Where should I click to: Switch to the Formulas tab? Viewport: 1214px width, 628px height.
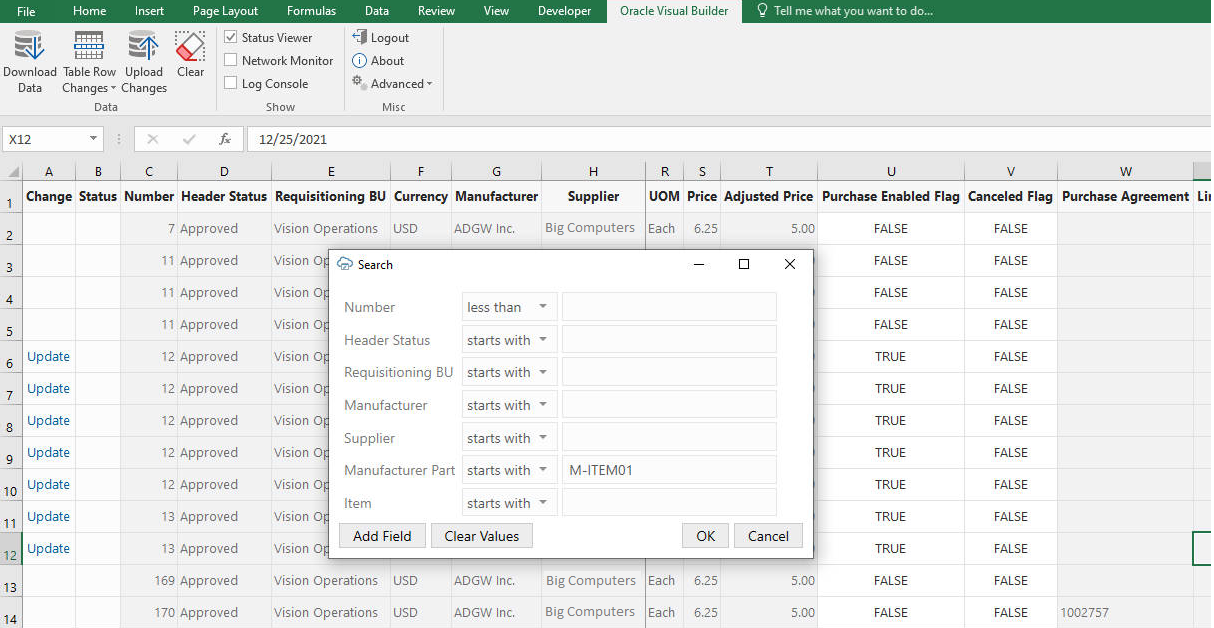311,11
